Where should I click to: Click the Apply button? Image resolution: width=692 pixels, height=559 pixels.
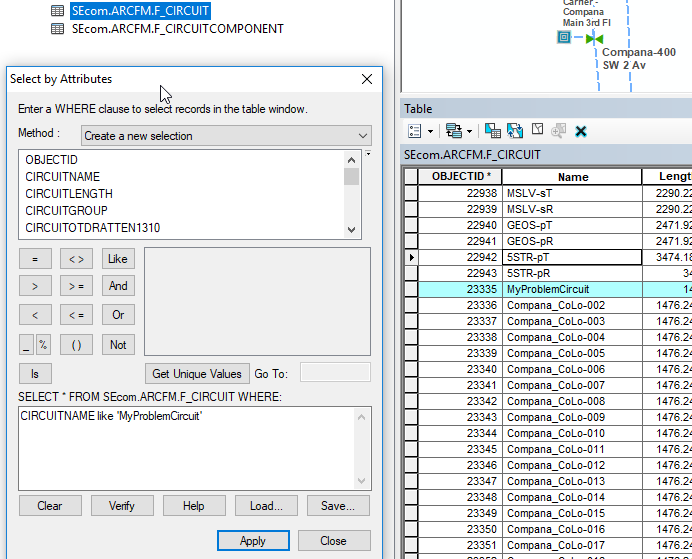click(x=253, y=540)
